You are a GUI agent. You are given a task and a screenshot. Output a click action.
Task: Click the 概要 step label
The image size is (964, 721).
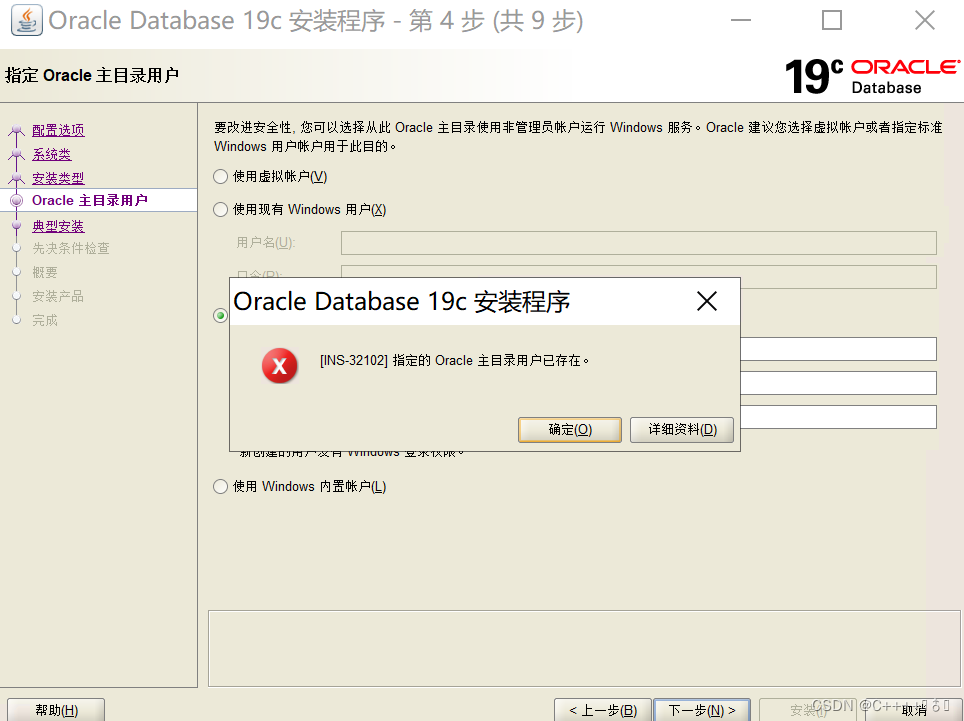pyautogui.click(x=45, y=272)
